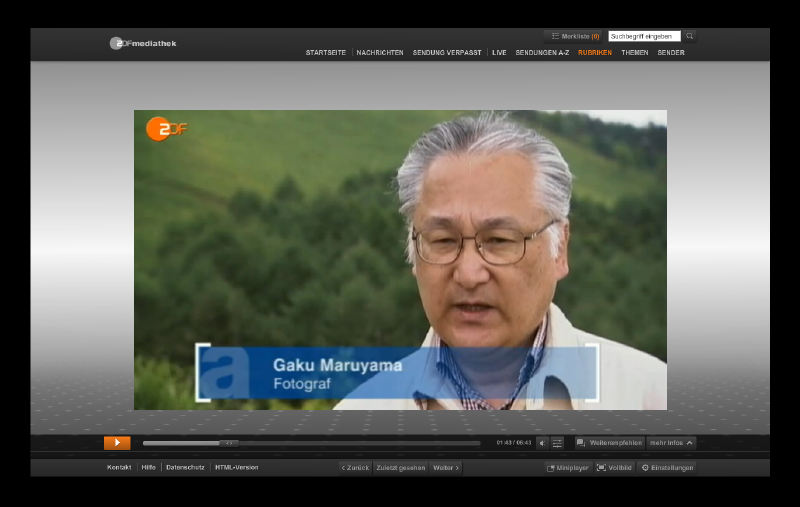Click the ZDFmediathek logo
The width and height of the screenshot is (800, 507).
(x=143, y=43)
